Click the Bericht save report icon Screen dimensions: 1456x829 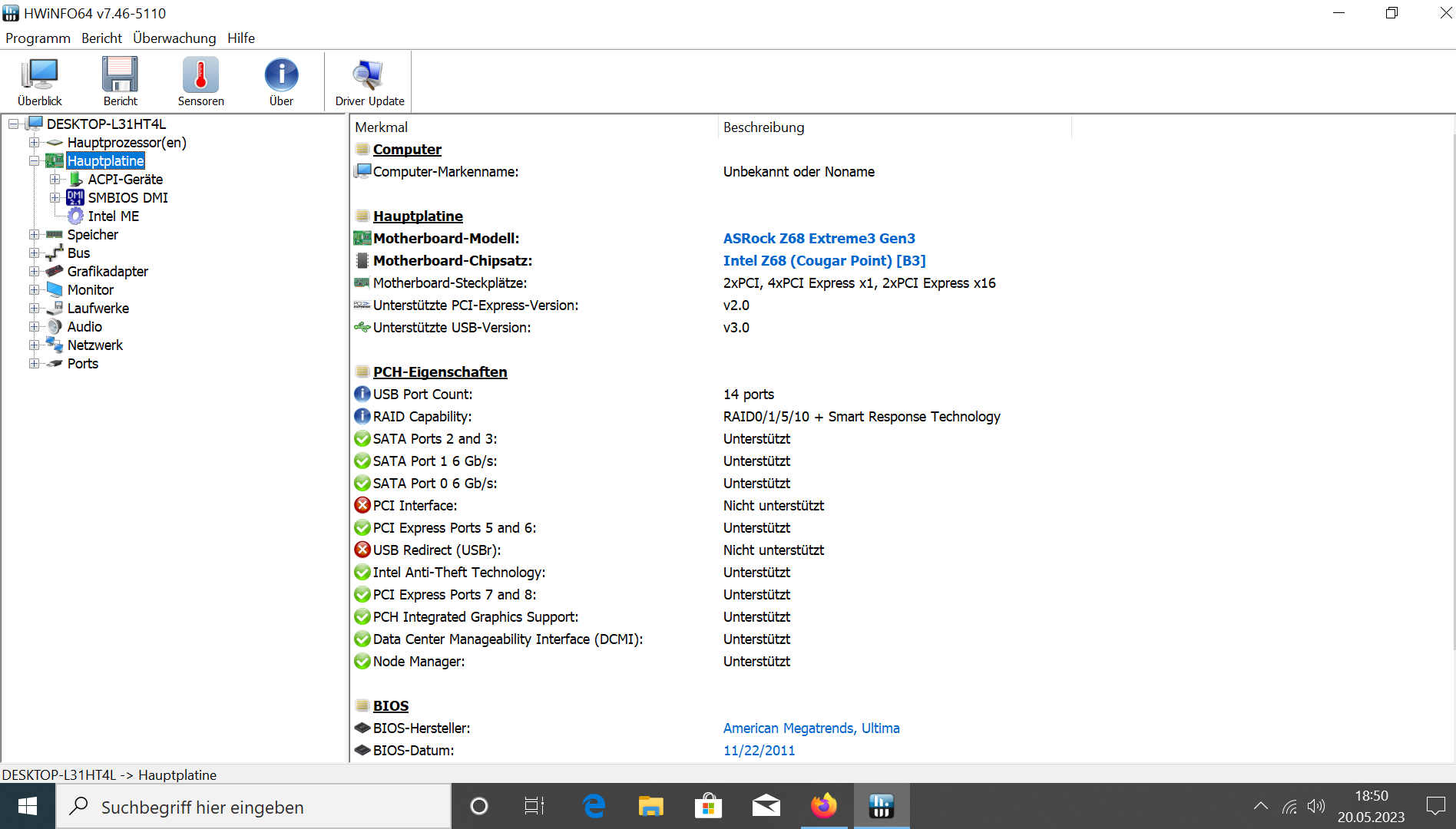pyautogui.click(x=121, y=81)
